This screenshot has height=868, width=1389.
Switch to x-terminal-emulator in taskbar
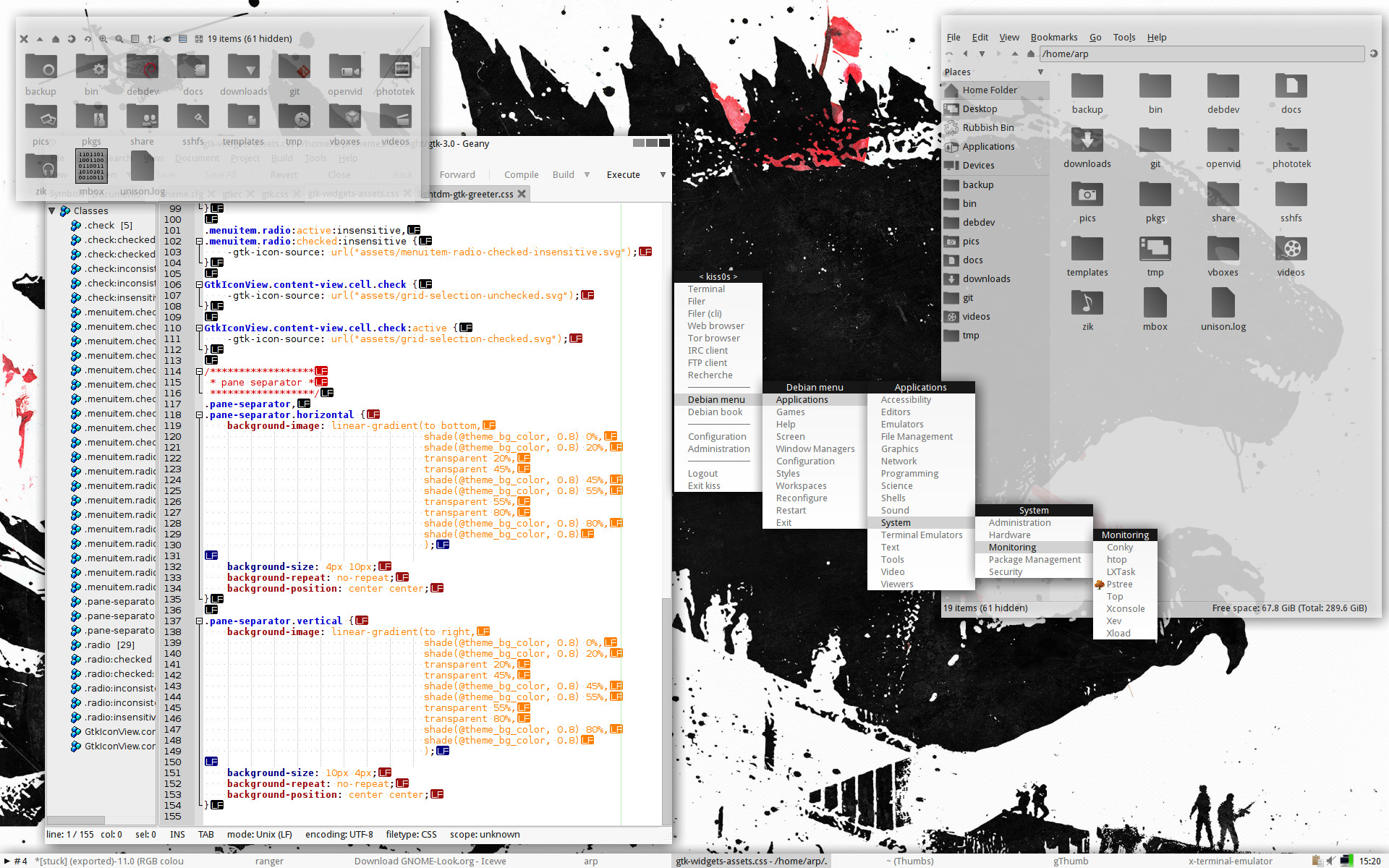point(1229,861)
